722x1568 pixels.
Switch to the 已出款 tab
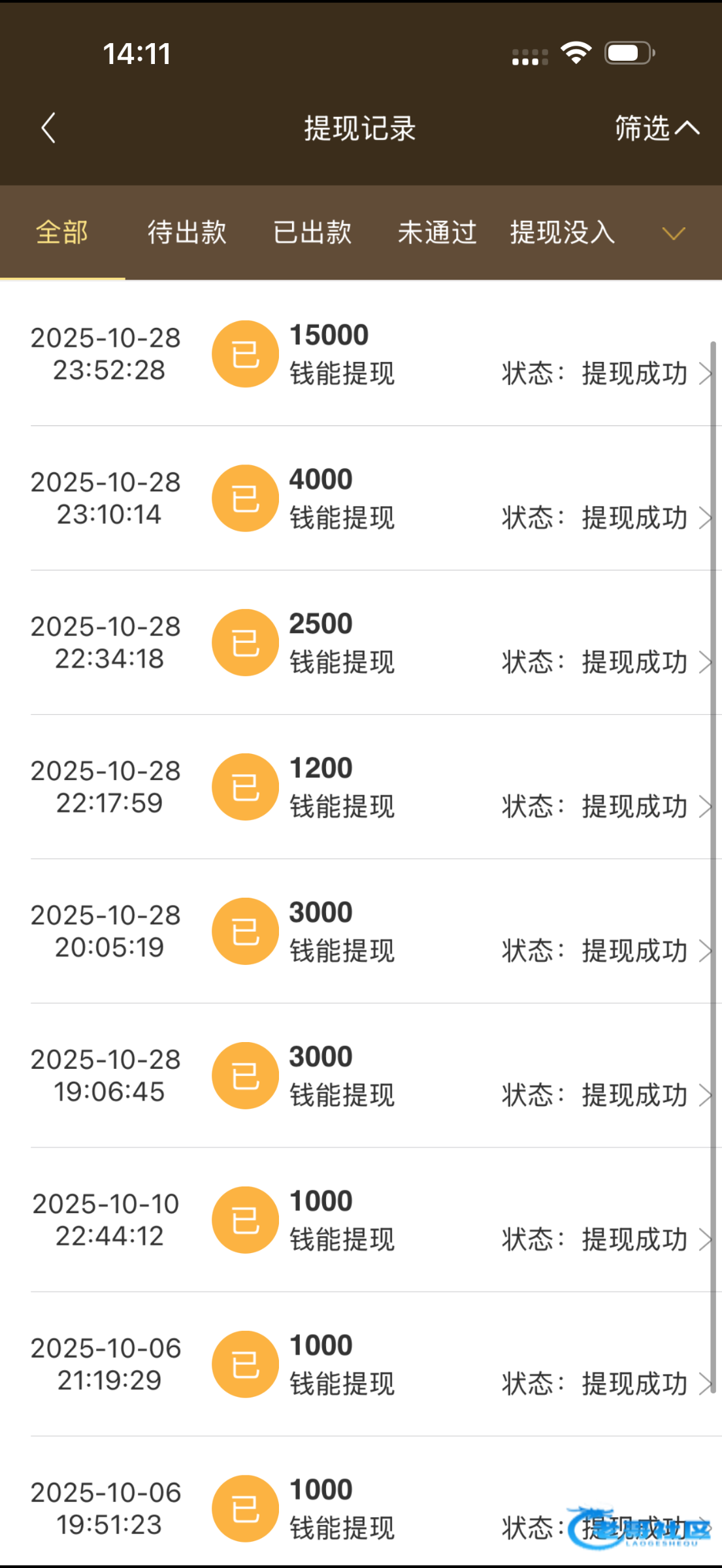(x=312, y=233)
